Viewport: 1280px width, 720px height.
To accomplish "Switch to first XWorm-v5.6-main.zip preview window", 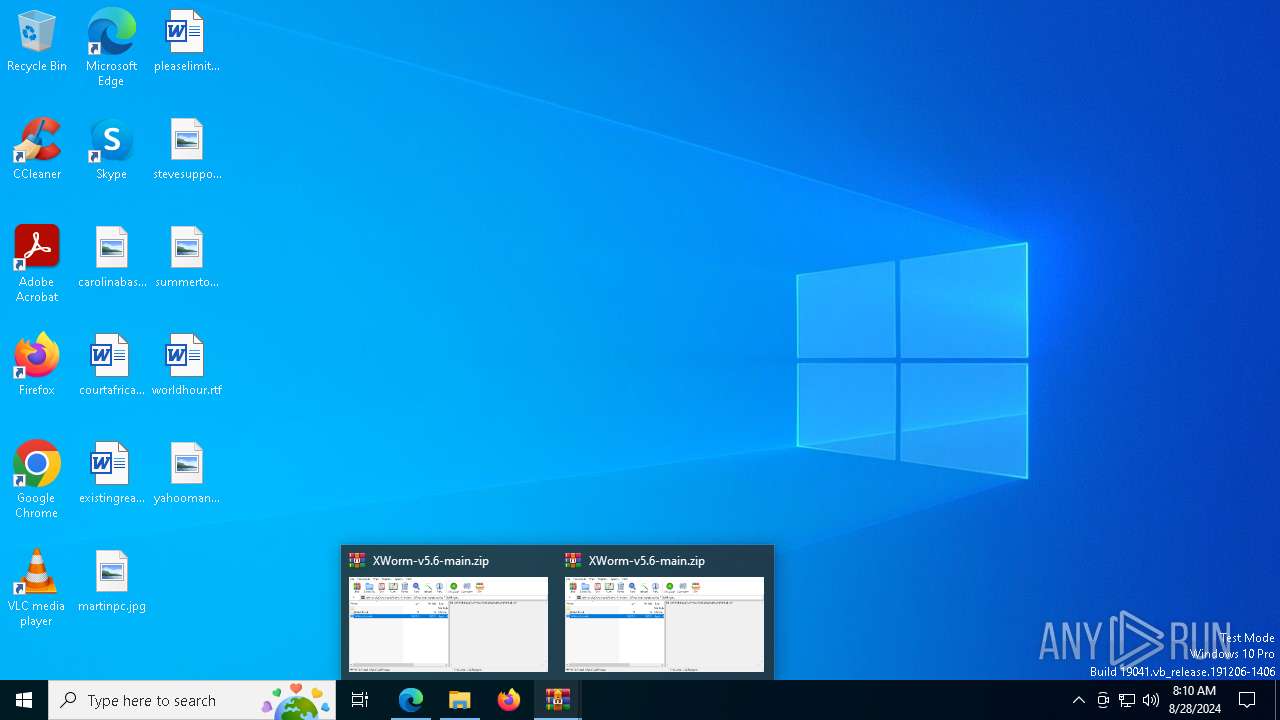I will pos(448,612).
